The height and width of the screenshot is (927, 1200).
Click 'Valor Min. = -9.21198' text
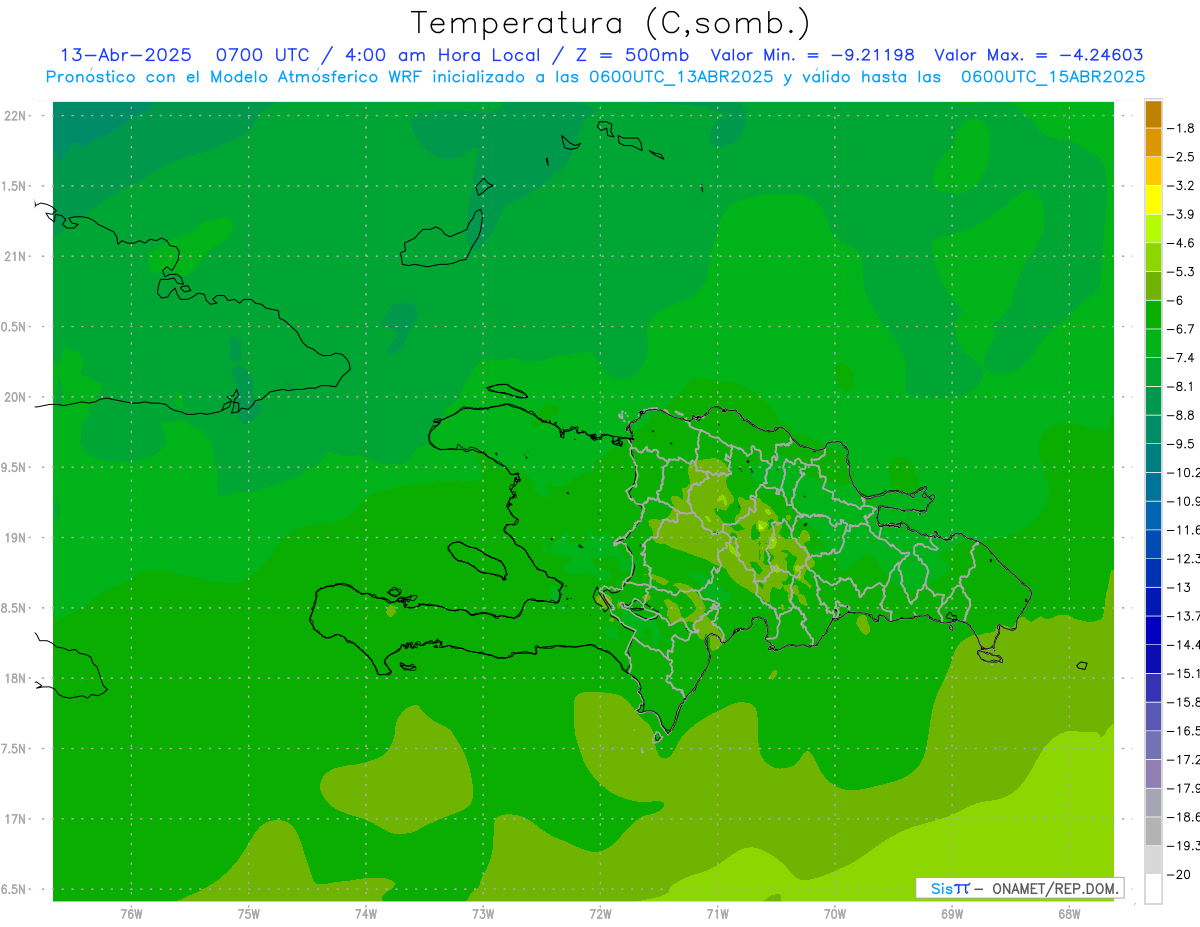(812, 55)
